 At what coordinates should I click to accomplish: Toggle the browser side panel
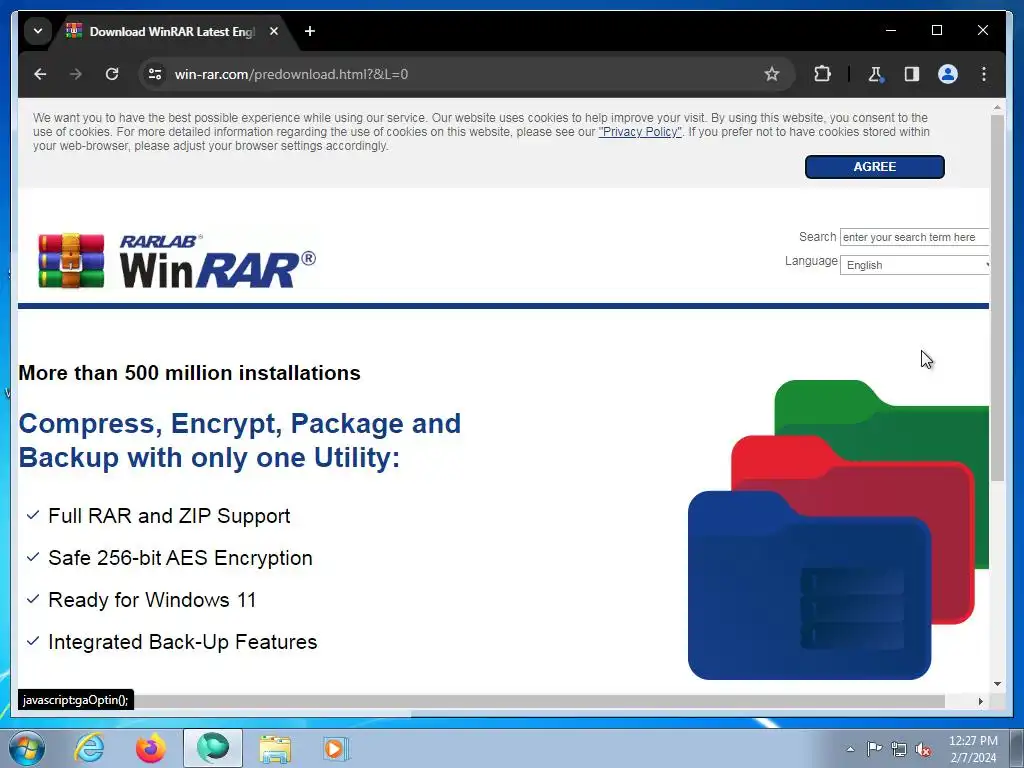point(912,74)
